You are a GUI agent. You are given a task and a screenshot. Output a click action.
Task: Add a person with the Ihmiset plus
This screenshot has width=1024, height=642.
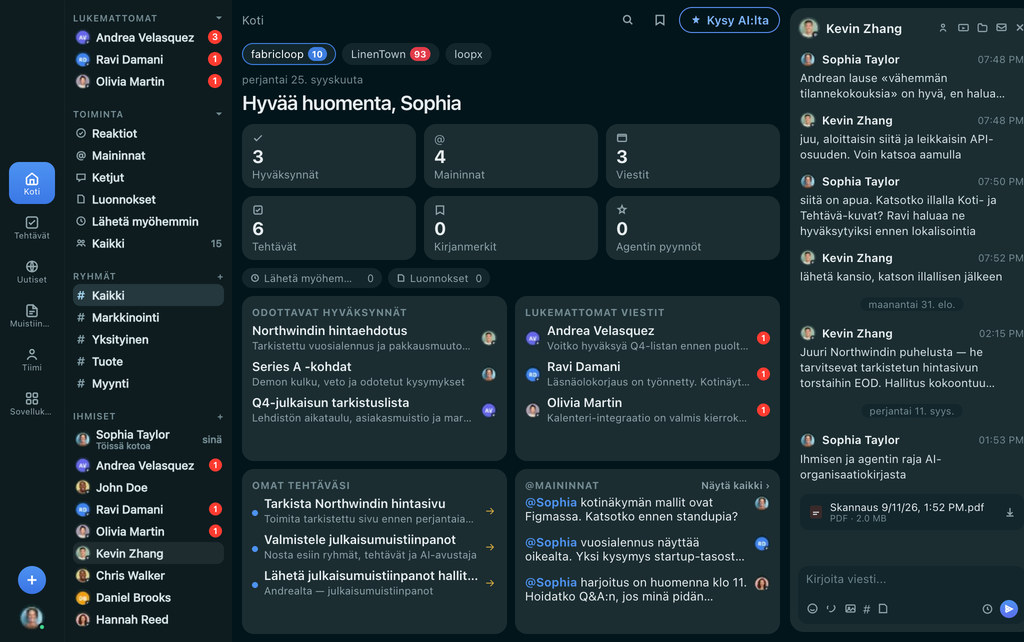click(220, 416)
